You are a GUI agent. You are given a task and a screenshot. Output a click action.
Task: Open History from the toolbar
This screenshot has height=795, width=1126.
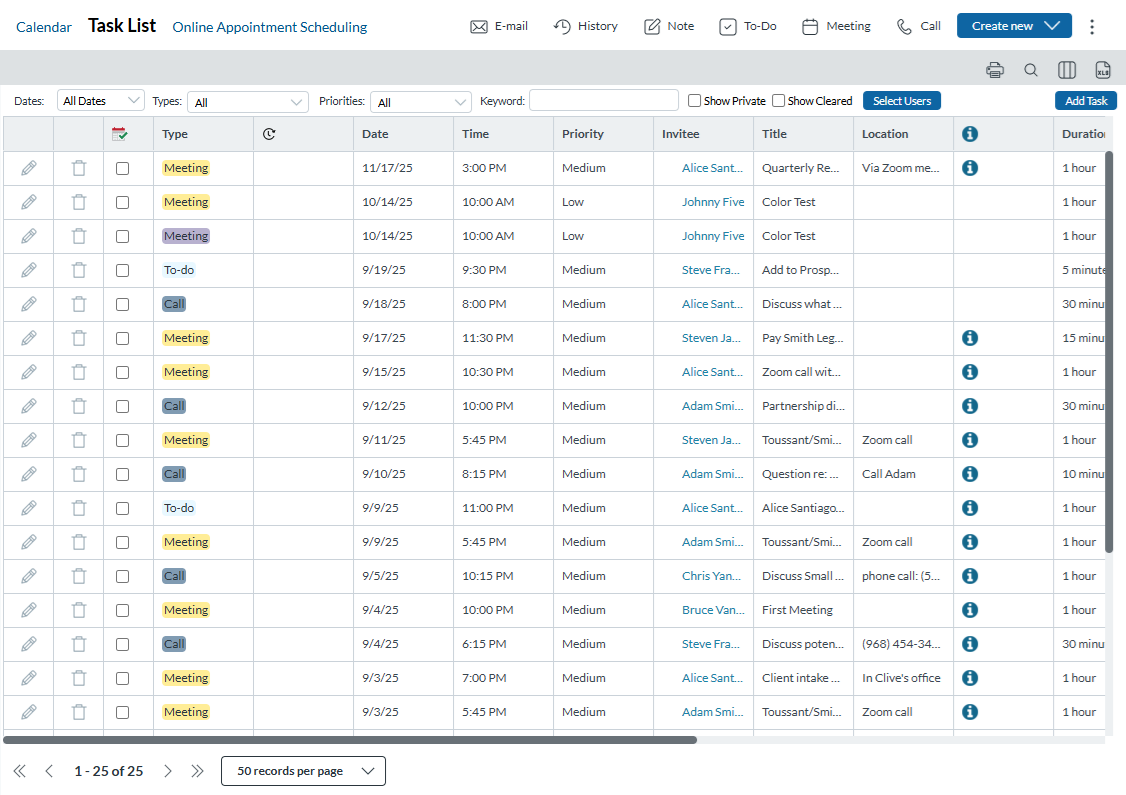tap(585, 27)
